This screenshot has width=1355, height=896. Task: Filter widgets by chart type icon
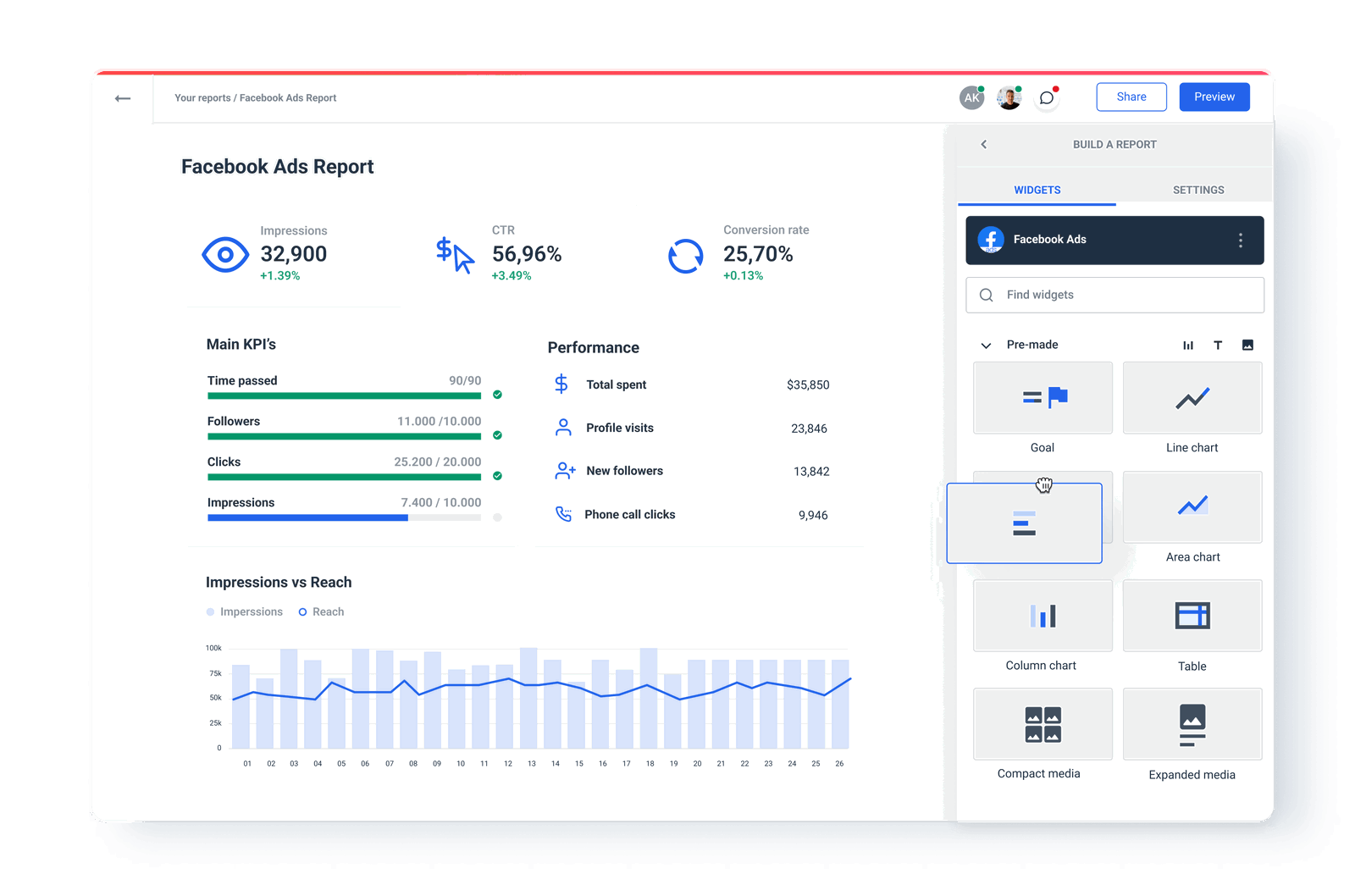coord(1188,345)
